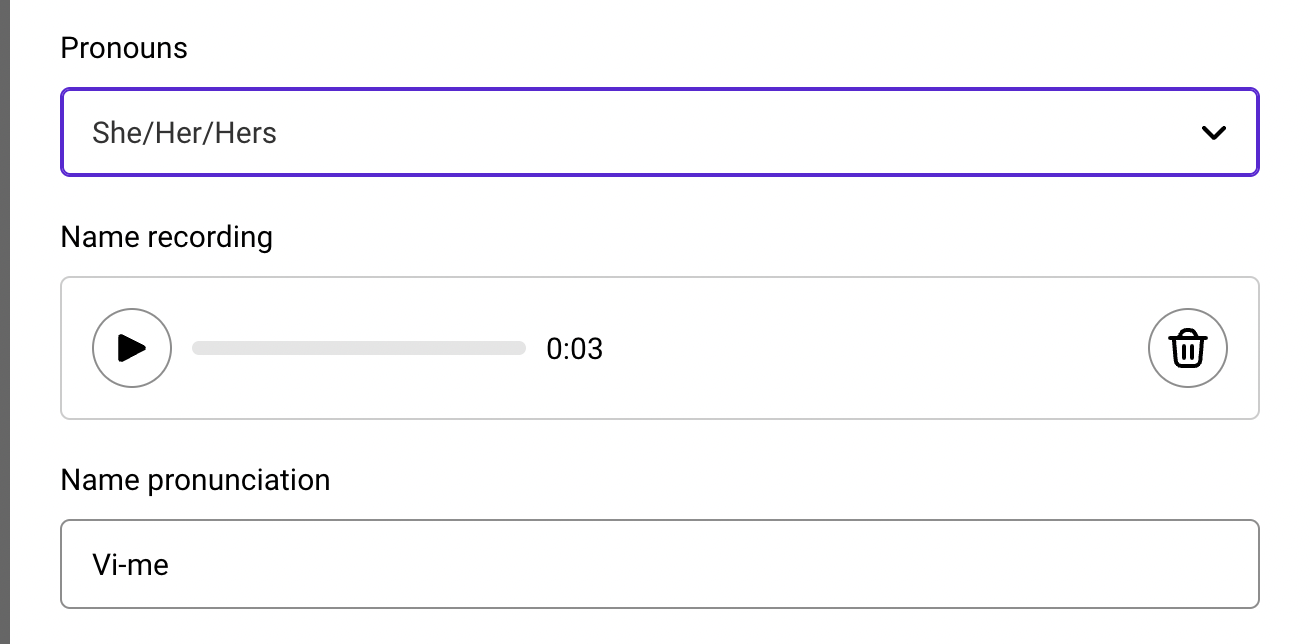Select the She/Her/Hers selected value text
Viewport: 1310px width, 644px height.
tap(184, 133)
